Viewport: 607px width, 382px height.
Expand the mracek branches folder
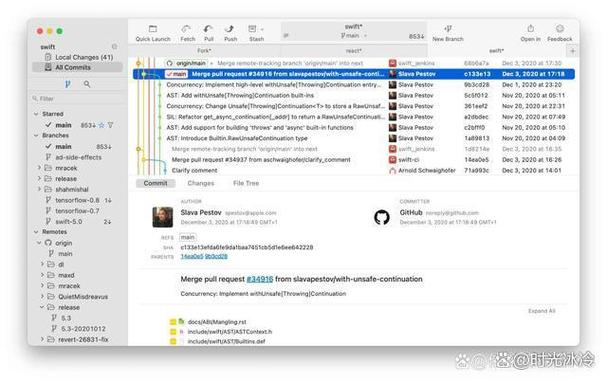[x=39, y=168]
